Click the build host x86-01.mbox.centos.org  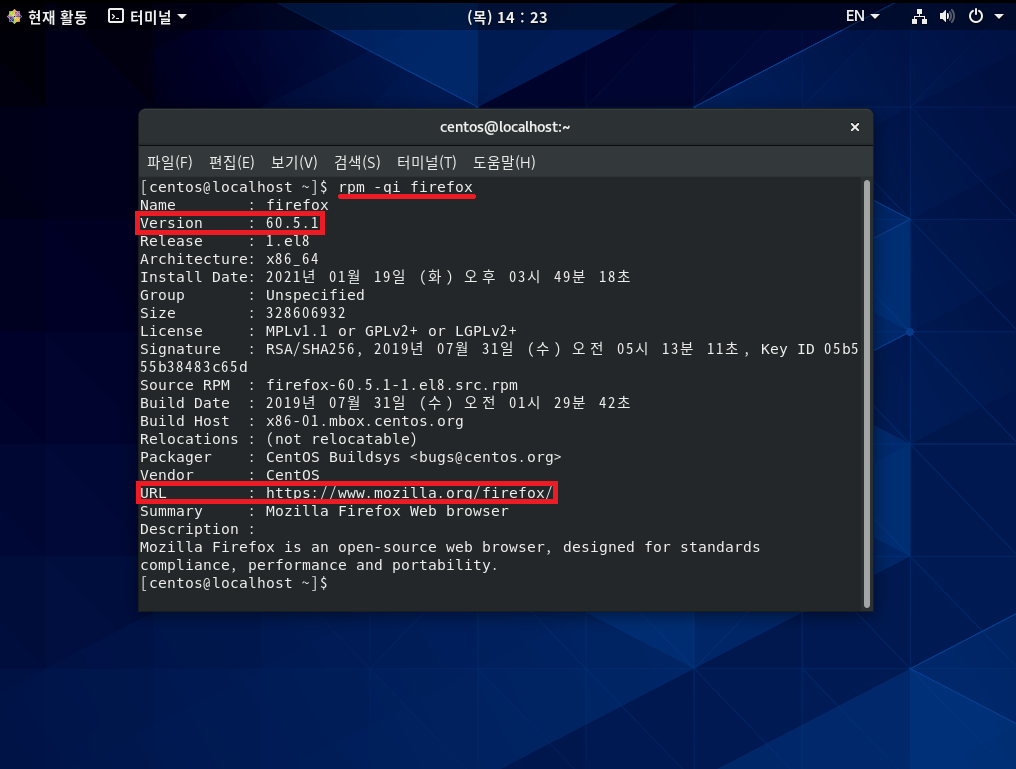coord(365,421)
